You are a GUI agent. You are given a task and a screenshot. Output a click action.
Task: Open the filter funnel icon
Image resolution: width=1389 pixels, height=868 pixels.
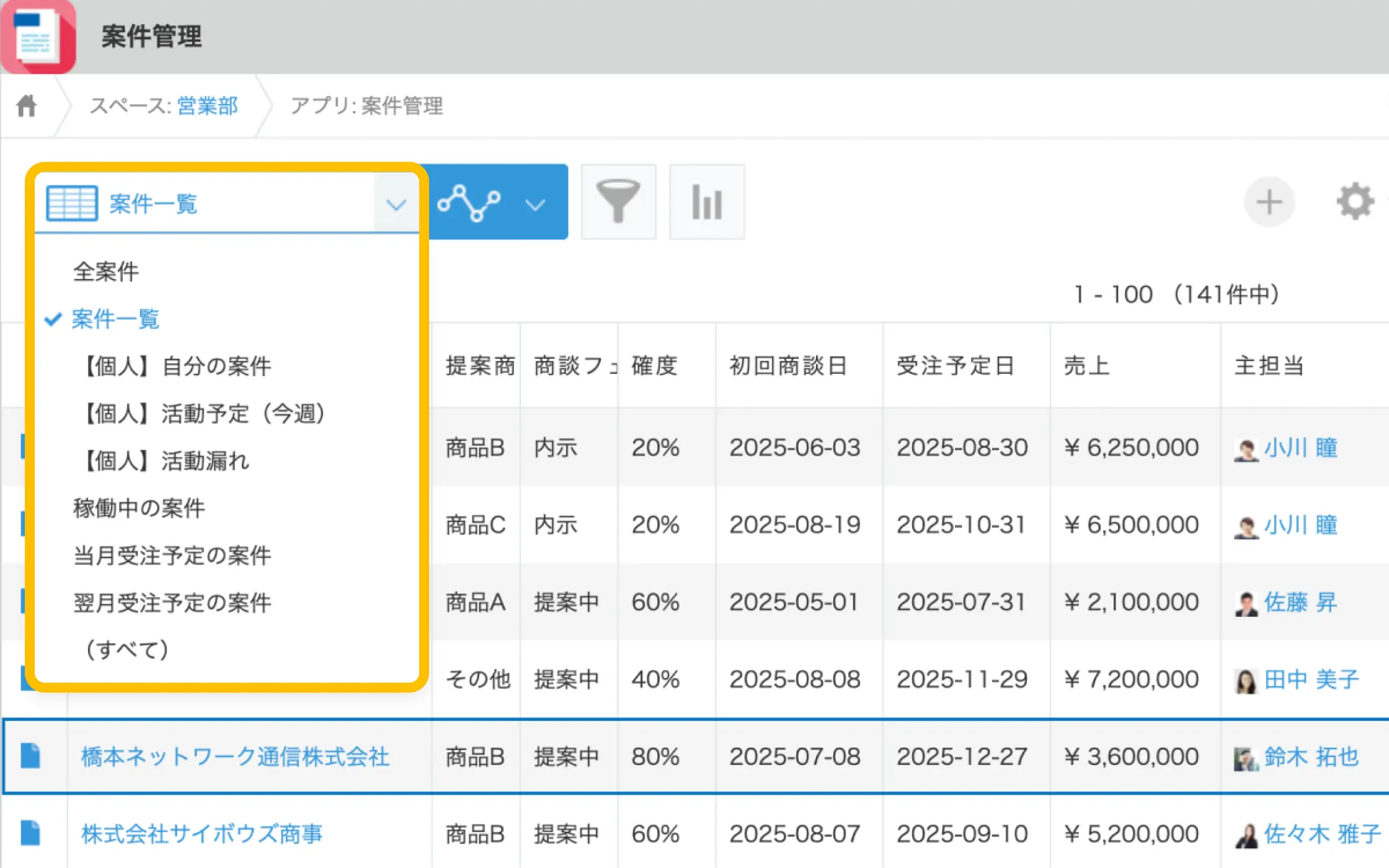(x=618, y=202)
